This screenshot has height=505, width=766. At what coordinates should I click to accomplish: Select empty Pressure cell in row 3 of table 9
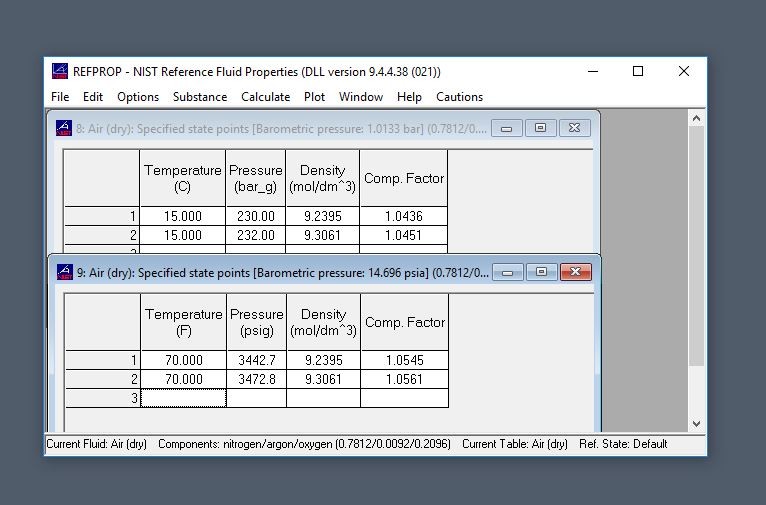(256, 398)
